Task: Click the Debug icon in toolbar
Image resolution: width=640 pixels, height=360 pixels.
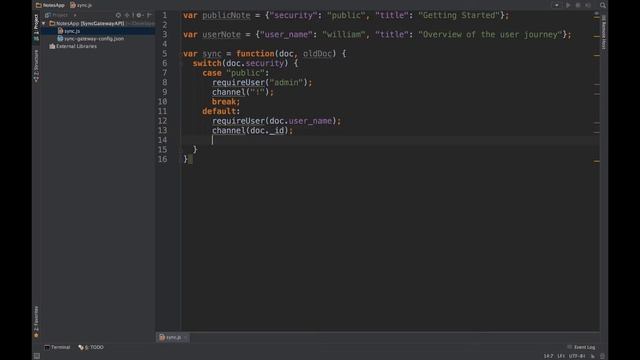Action: (578, 5)
